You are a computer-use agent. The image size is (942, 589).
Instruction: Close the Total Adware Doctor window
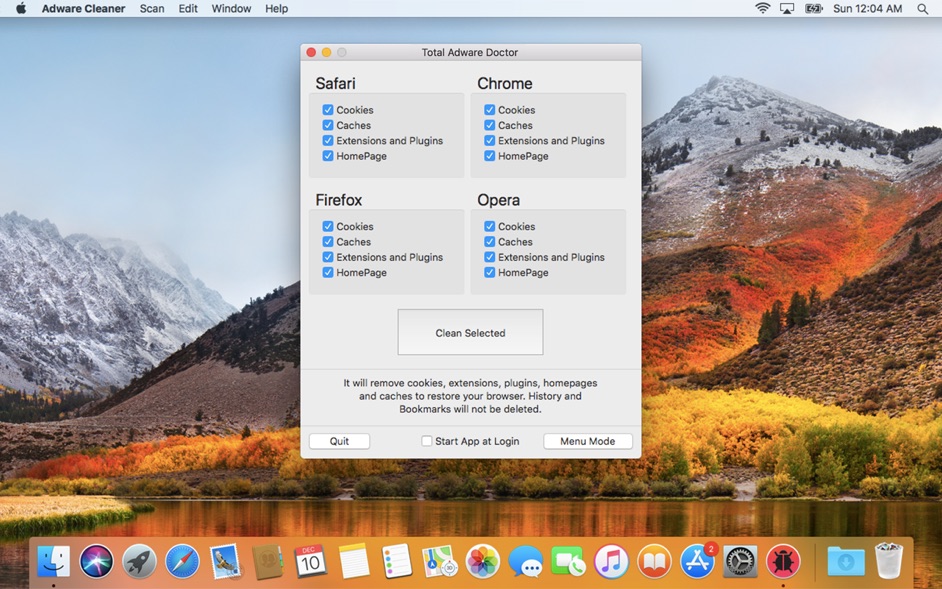click(311, 52)
